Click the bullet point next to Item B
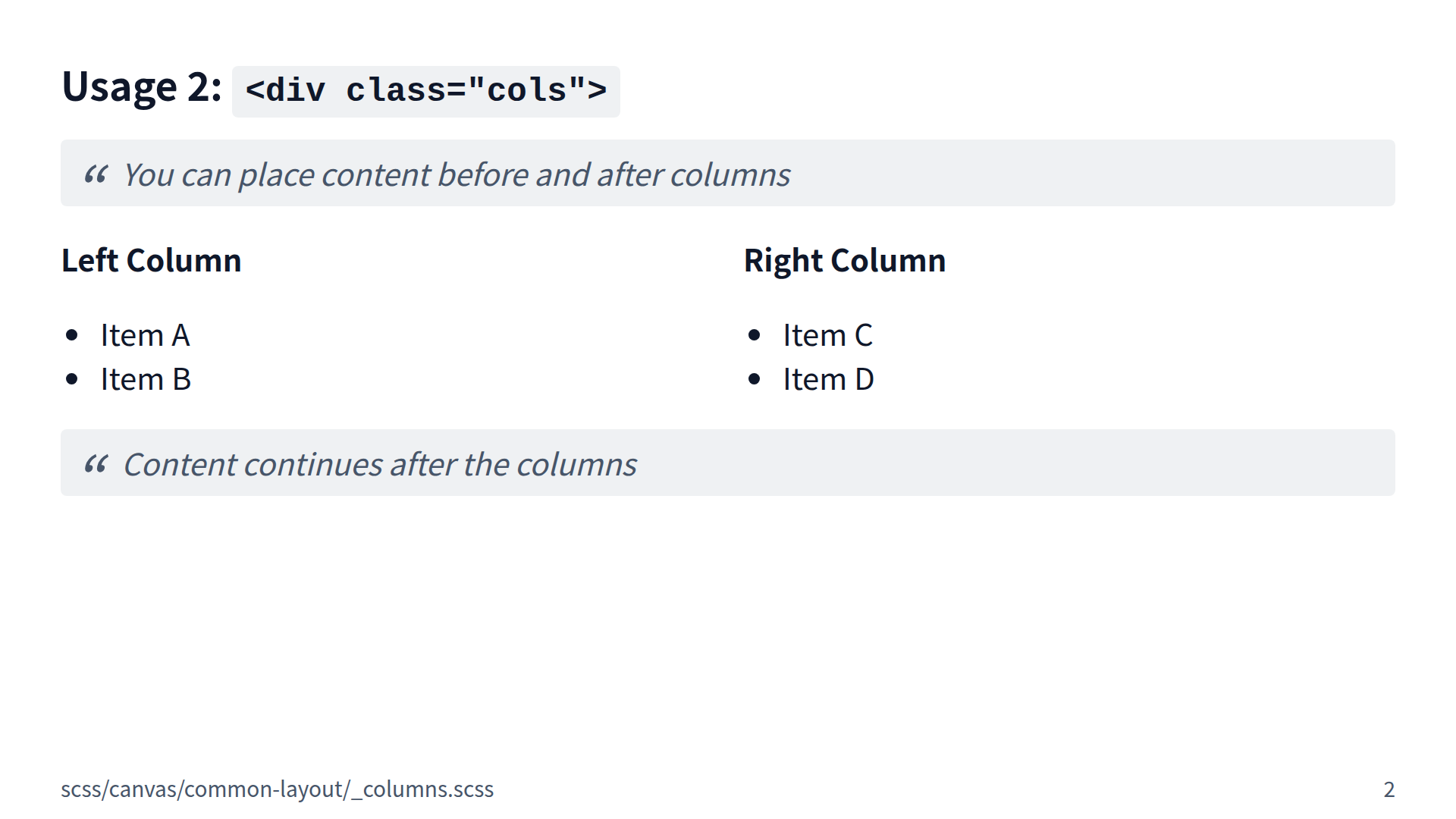 (x=72, y=379)
